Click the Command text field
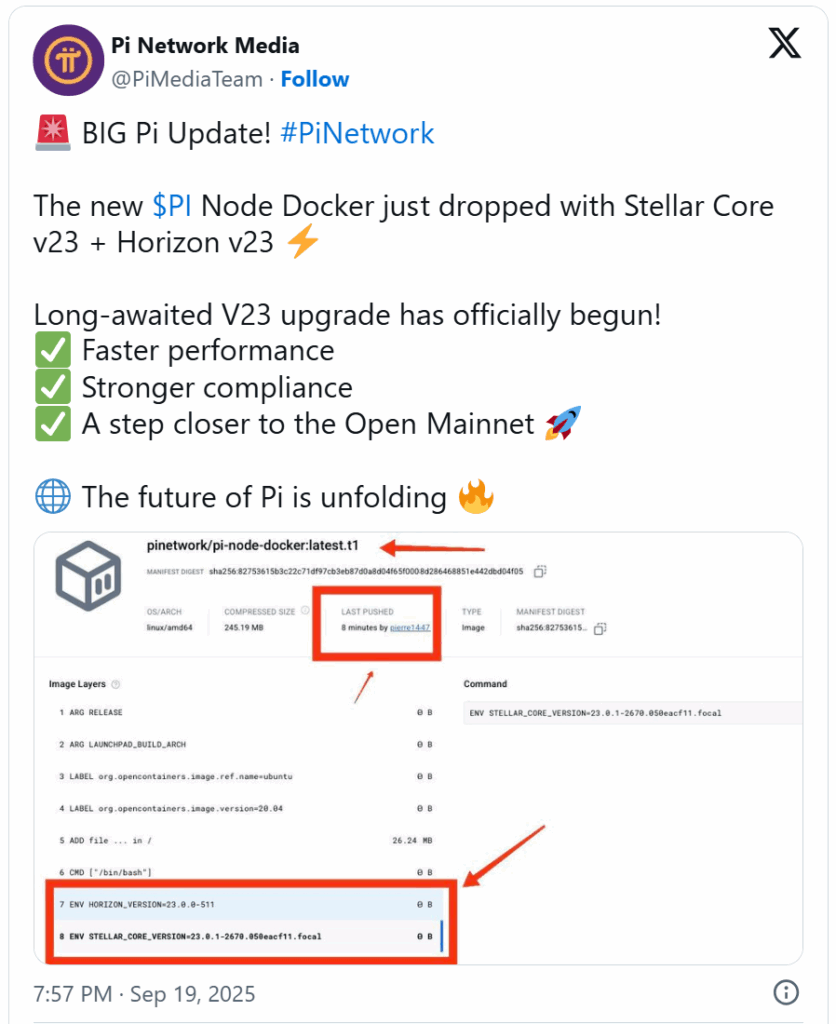836x1024 pixels. tap(632, 713)
